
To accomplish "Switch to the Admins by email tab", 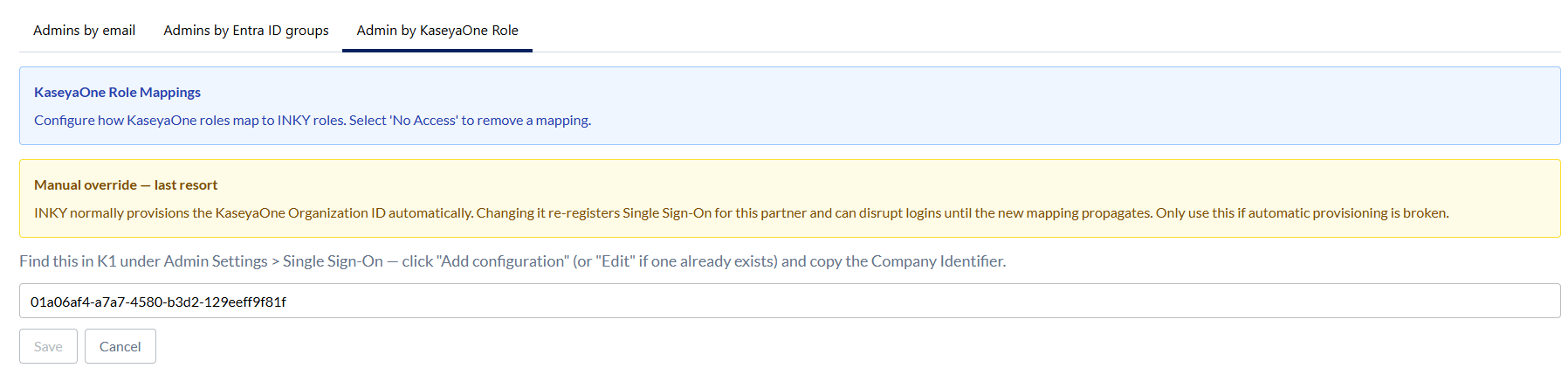I will pos(84,31).
